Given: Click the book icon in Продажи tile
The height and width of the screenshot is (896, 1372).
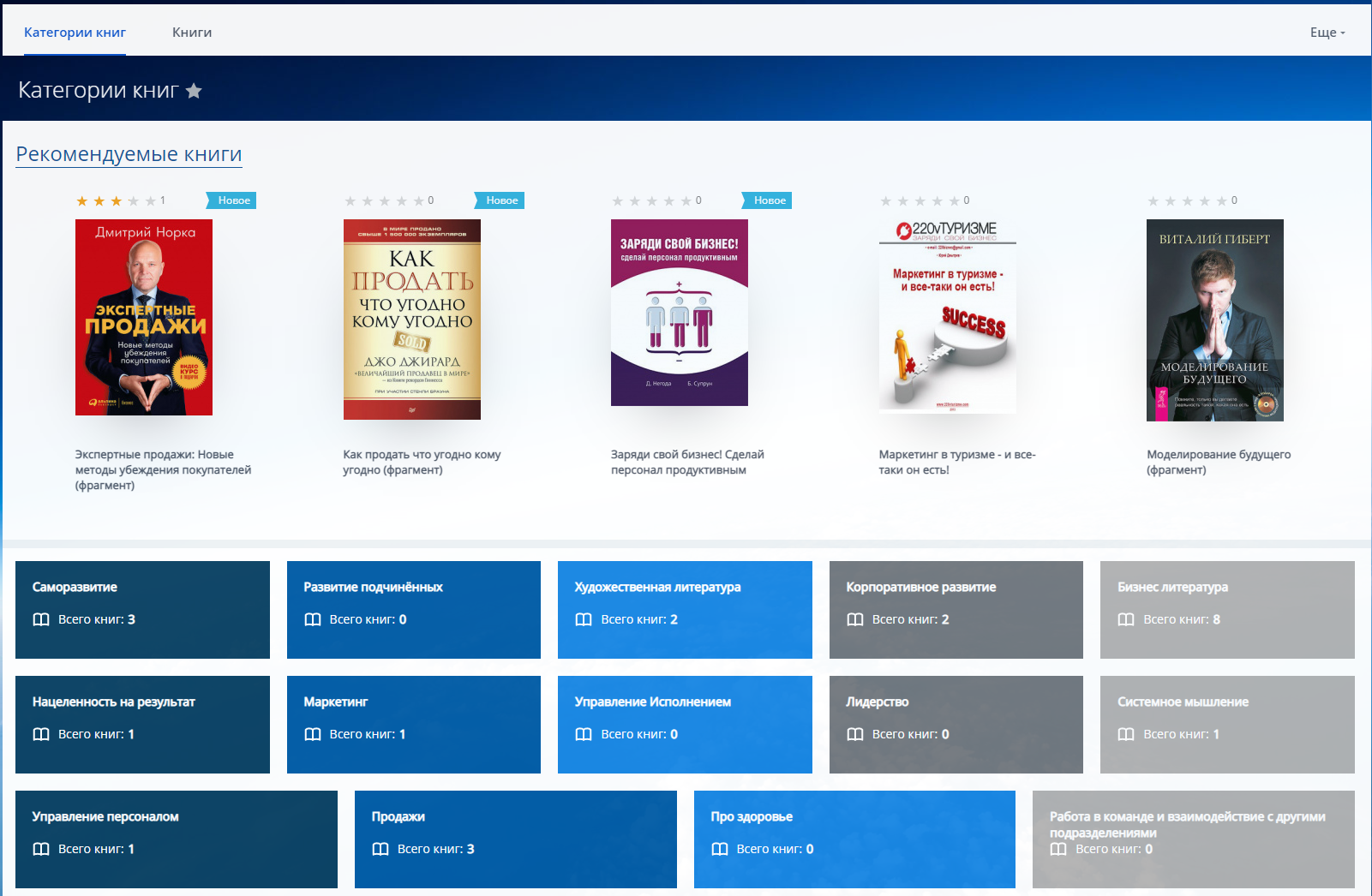Looking at the screenshot, I should (380, 849).
